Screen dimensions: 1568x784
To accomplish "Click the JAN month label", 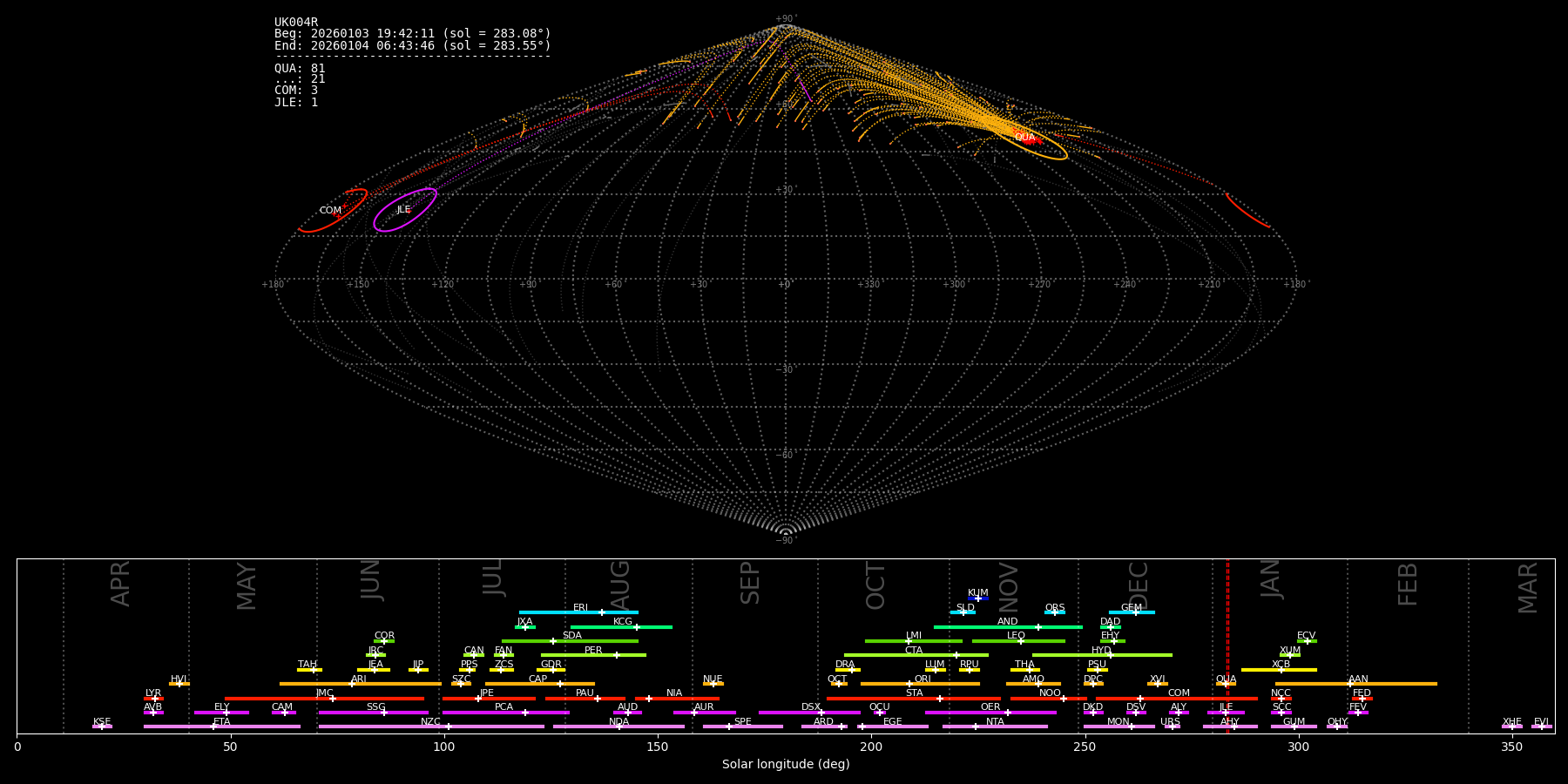I will tap(1271, 578).
